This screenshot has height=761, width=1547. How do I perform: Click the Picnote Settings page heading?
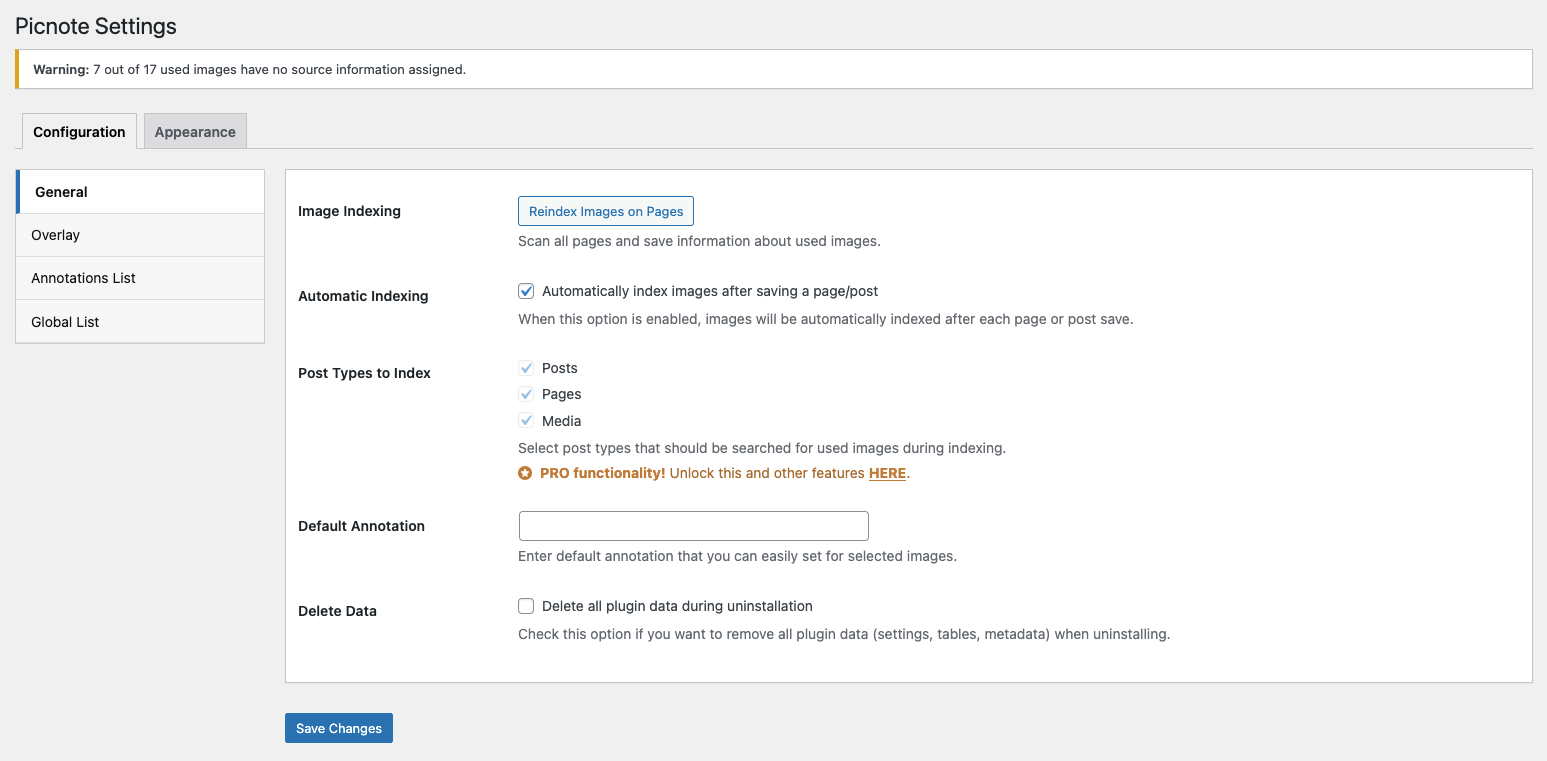pyautogui.click(x=95, y=26)
